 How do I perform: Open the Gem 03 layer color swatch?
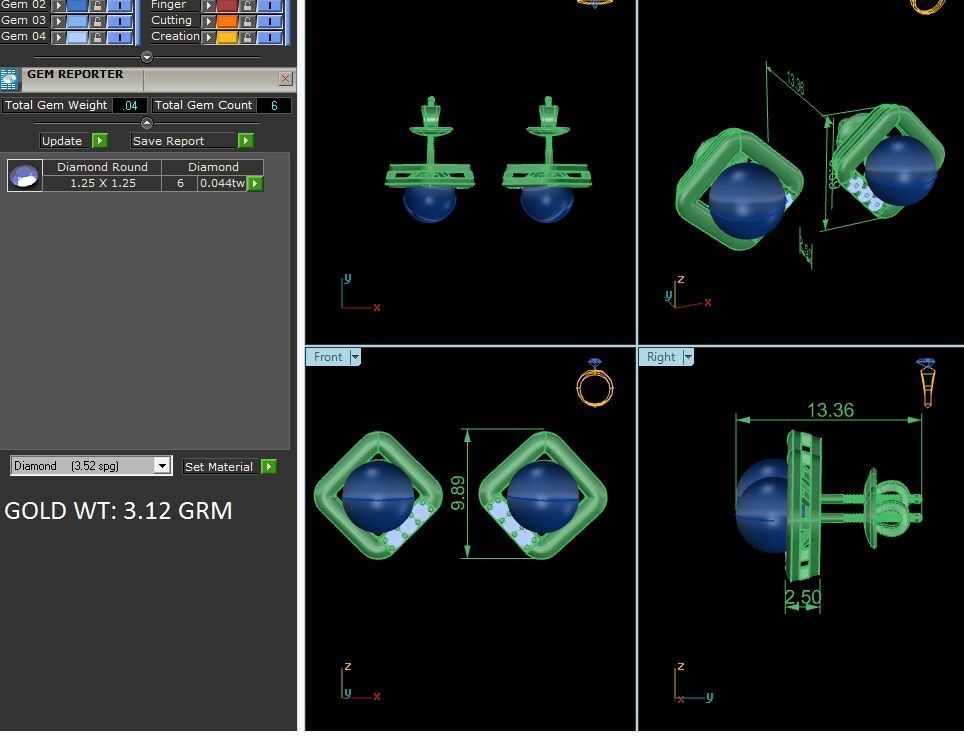[x=77, y=21]
